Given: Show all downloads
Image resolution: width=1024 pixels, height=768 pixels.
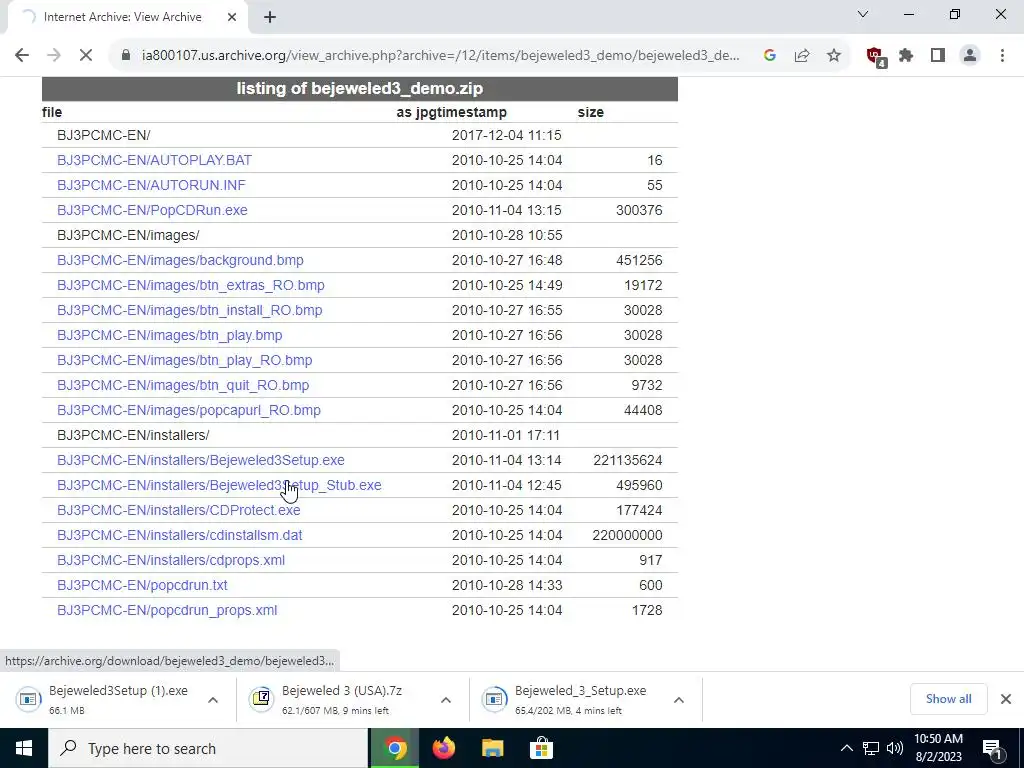Looking at the screenshot, I should click(948, 699).
